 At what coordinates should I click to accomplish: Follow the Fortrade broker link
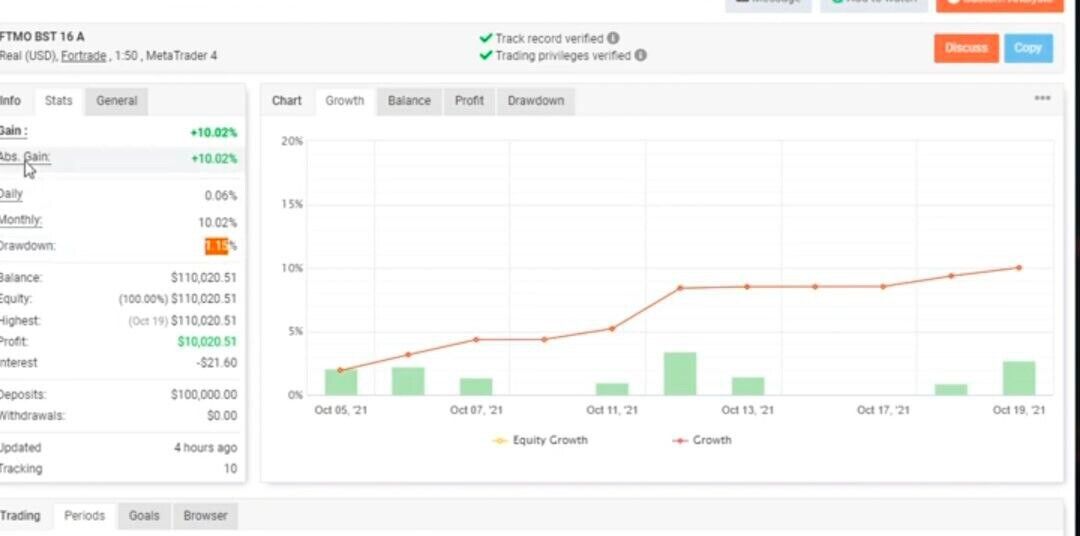(83, 56)
